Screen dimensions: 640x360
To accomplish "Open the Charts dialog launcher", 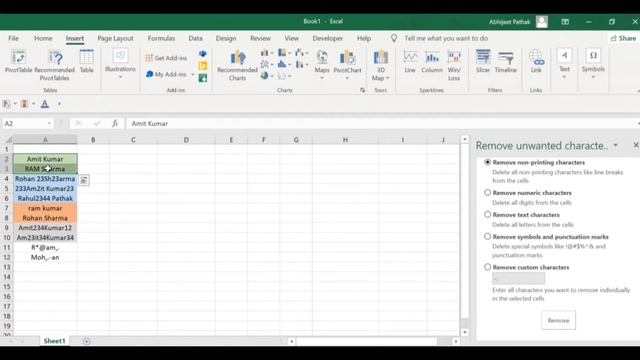I will [362, 90].
